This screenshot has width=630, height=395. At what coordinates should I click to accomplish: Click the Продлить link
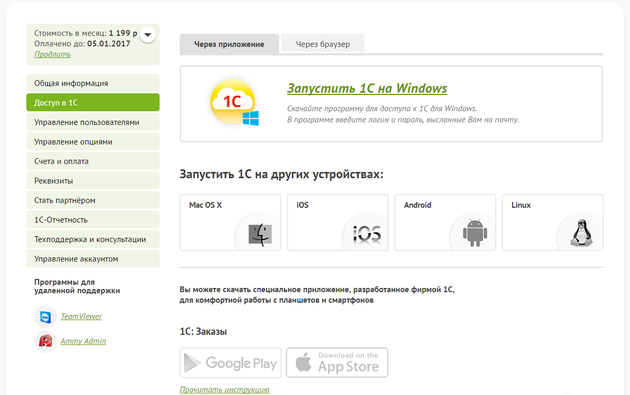pos(52,54)
